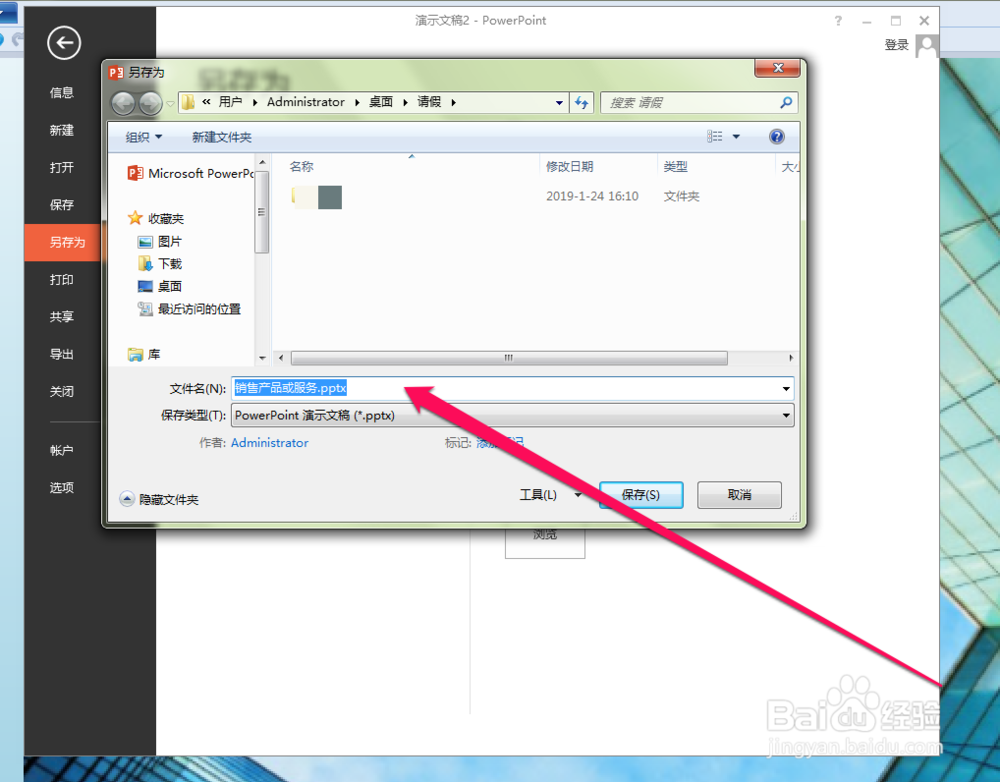The width and height of the screenshot is (1000, 782).
Task: Click the back arrow circle in PowerPoint backstage
Action: tap(64, 43)
